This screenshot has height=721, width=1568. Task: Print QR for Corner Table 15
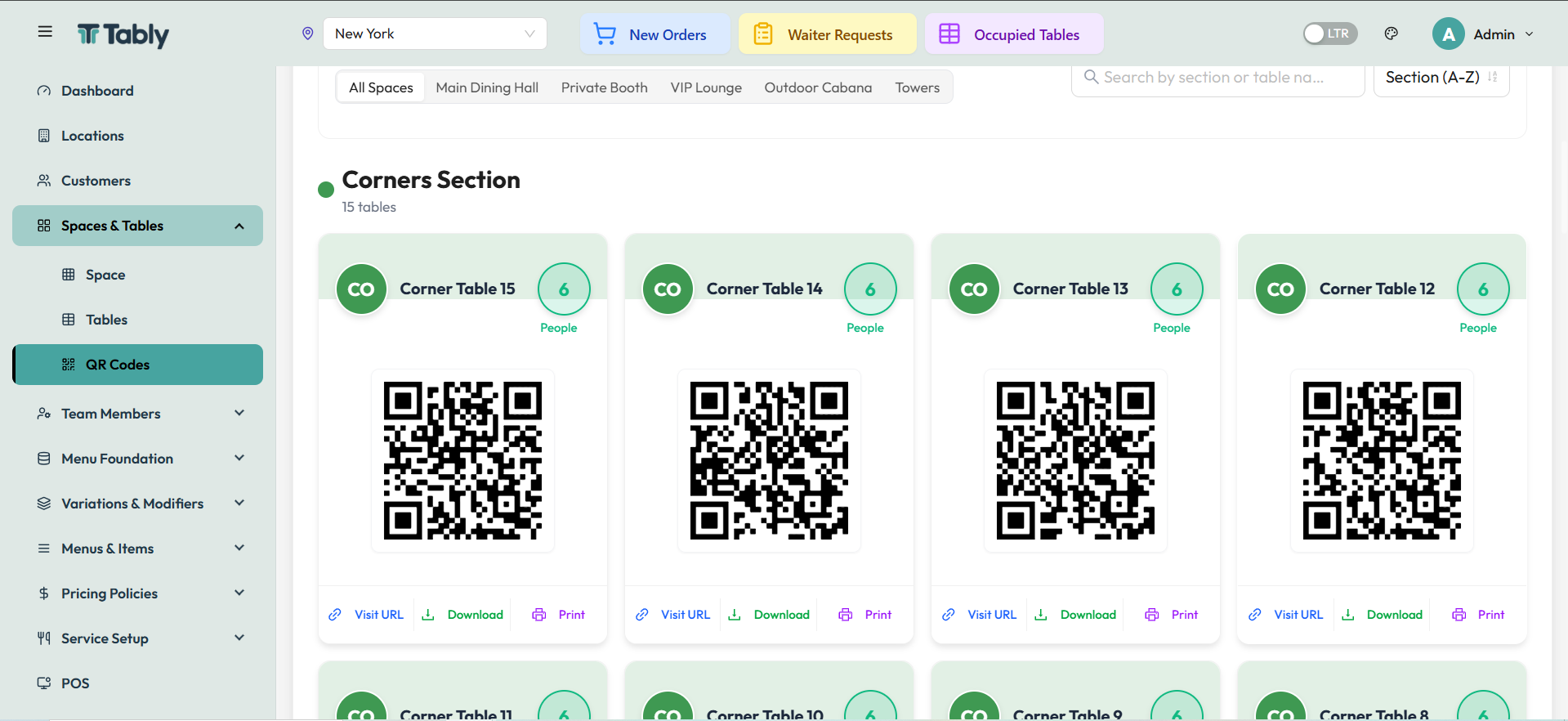pos(559,615)
